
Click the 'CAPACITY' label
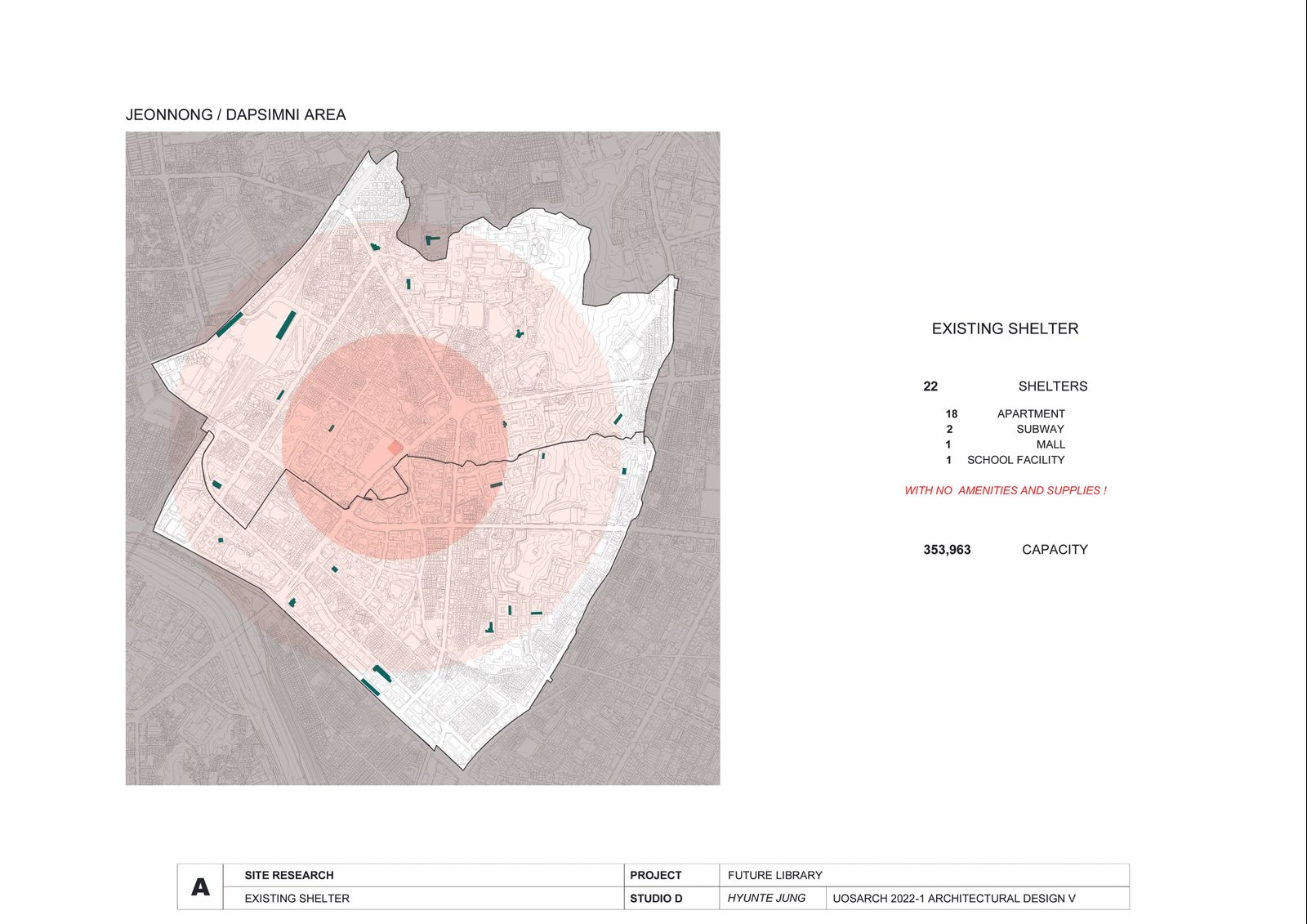[1055, 550]
